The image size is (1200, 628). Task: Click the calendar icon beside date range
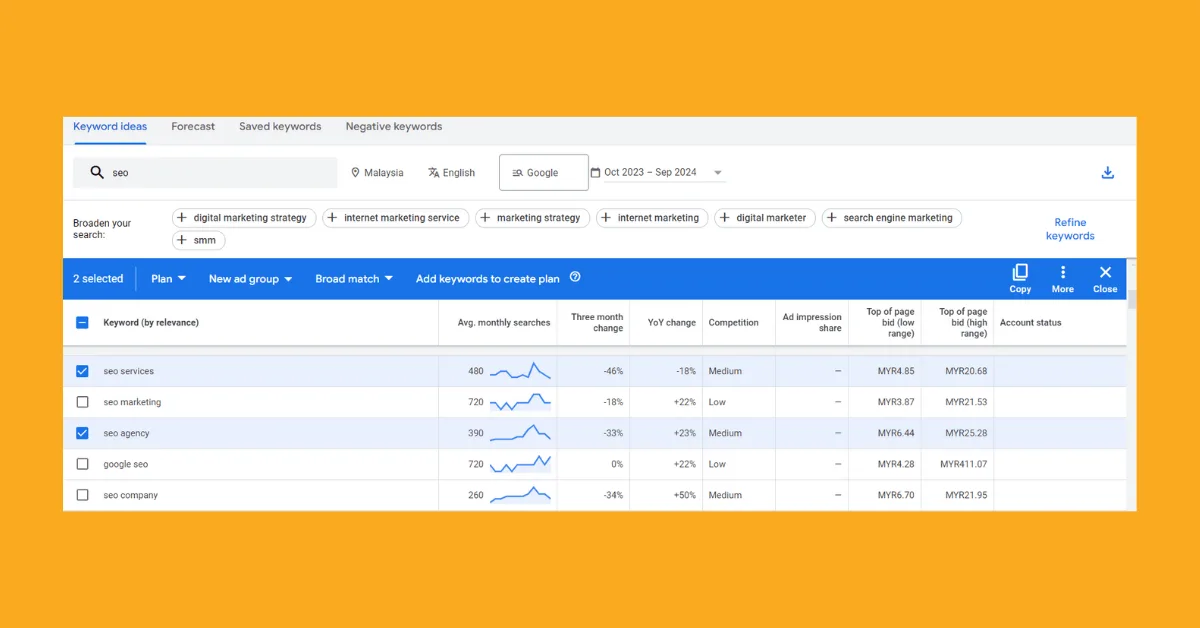click(596, 172)
